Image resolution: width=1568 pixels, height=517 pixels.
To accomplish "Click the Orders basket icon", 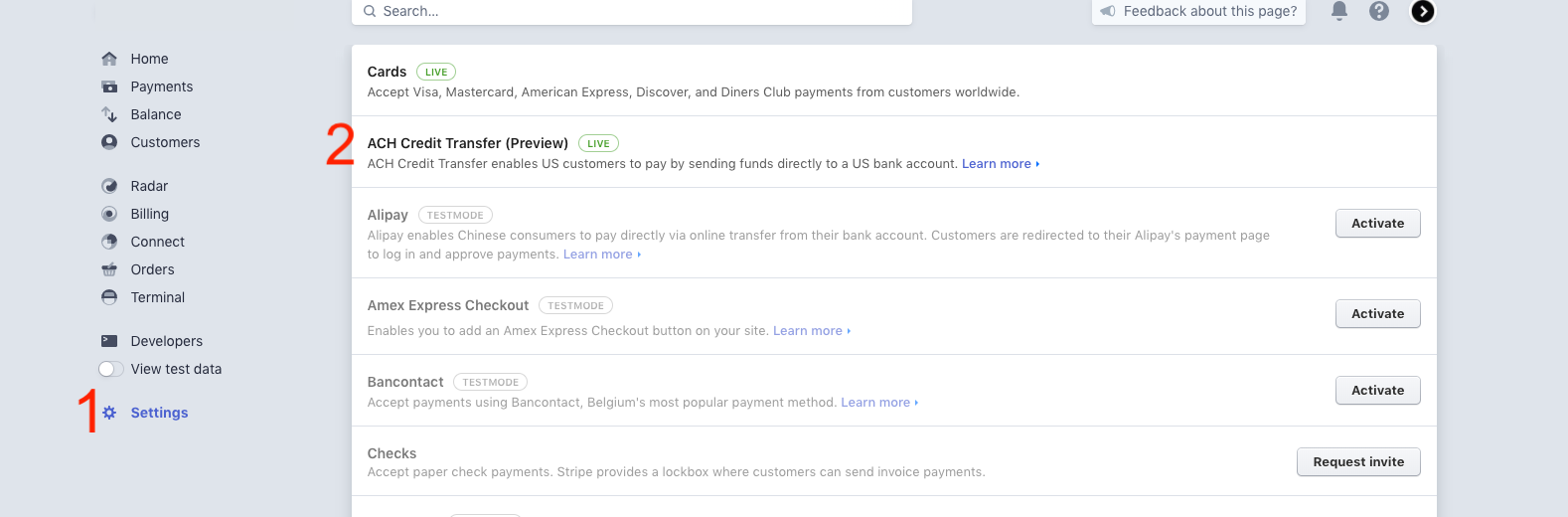I will (x=109, y=269).
